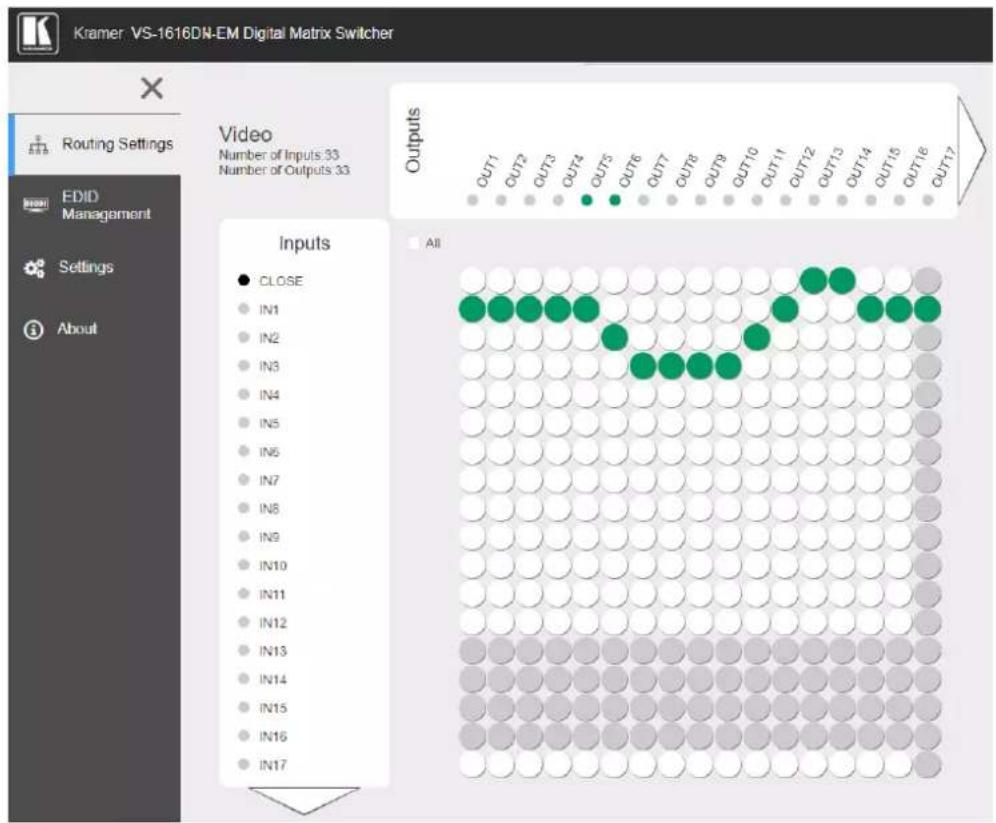
Task: Select the IN1 input radio dot
Action: pos(243,309)
